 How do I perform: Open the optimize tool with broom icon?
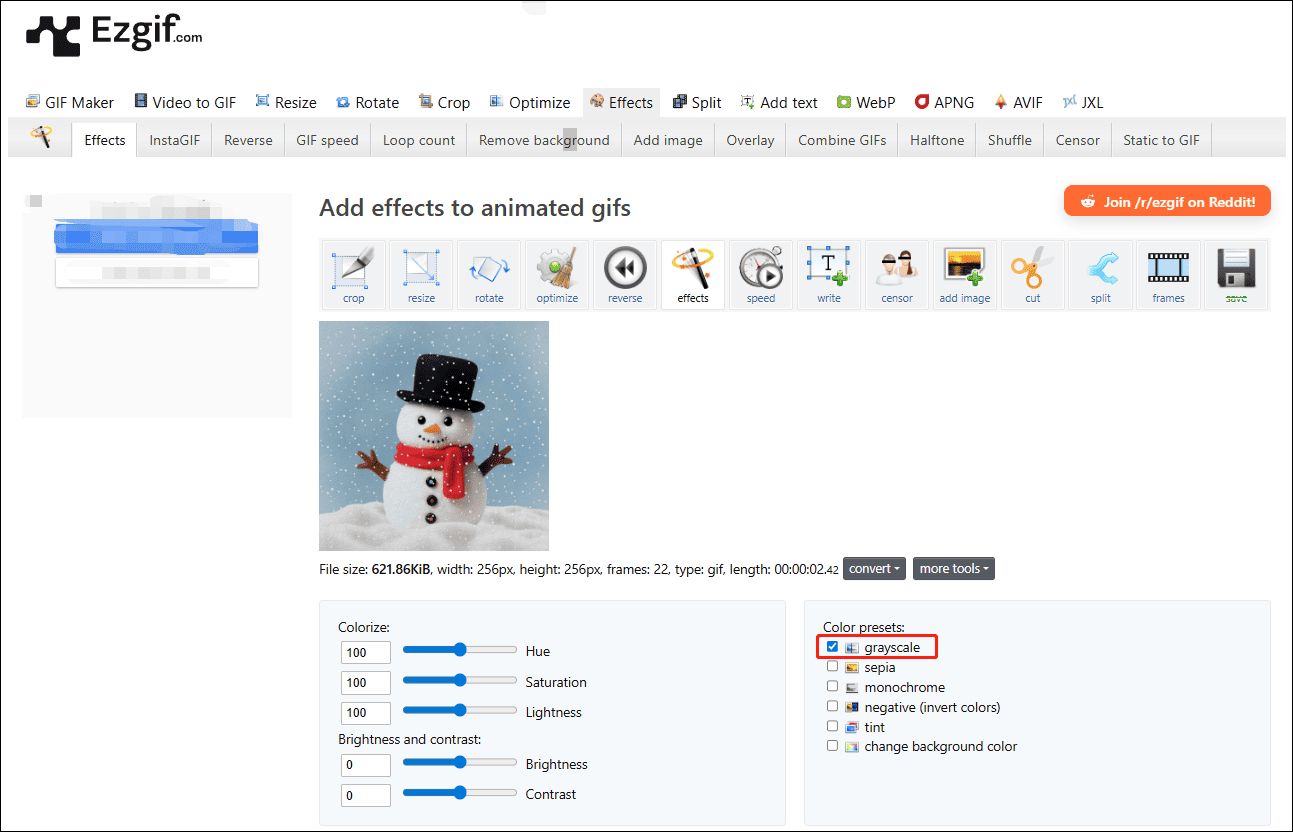557,275
